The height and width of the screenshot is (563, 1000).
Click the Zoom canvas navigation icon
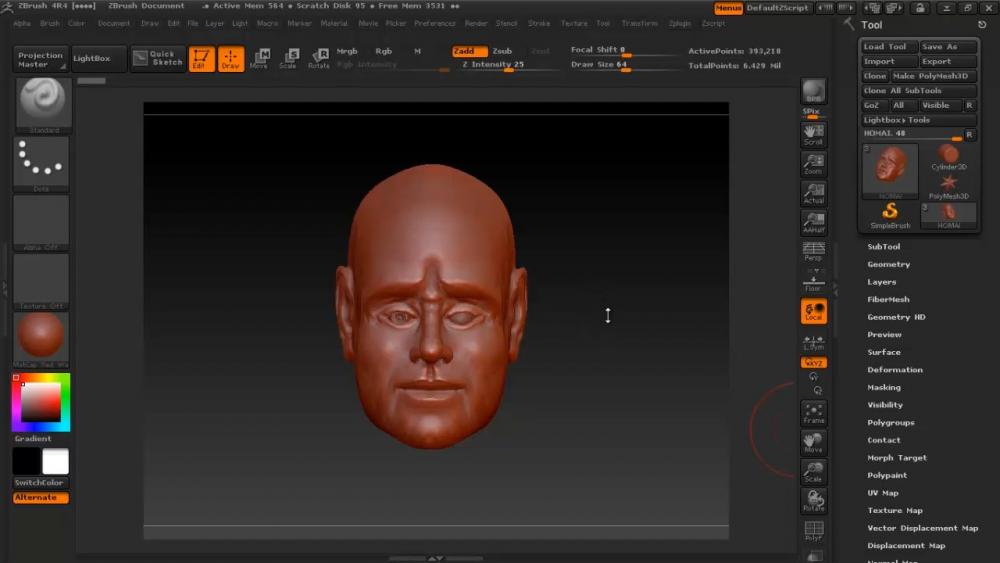pyautogui.click(x=813, y=164)
